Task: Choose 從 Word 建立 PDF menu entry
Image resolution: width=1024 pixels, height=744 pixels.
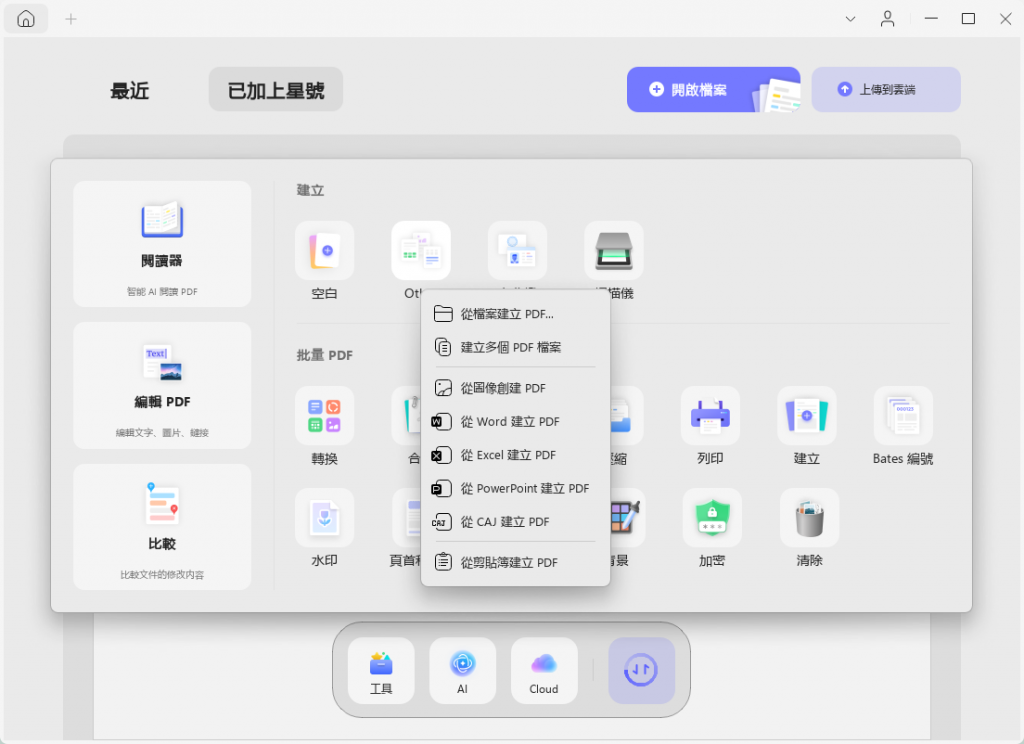Action: (515, 421)
